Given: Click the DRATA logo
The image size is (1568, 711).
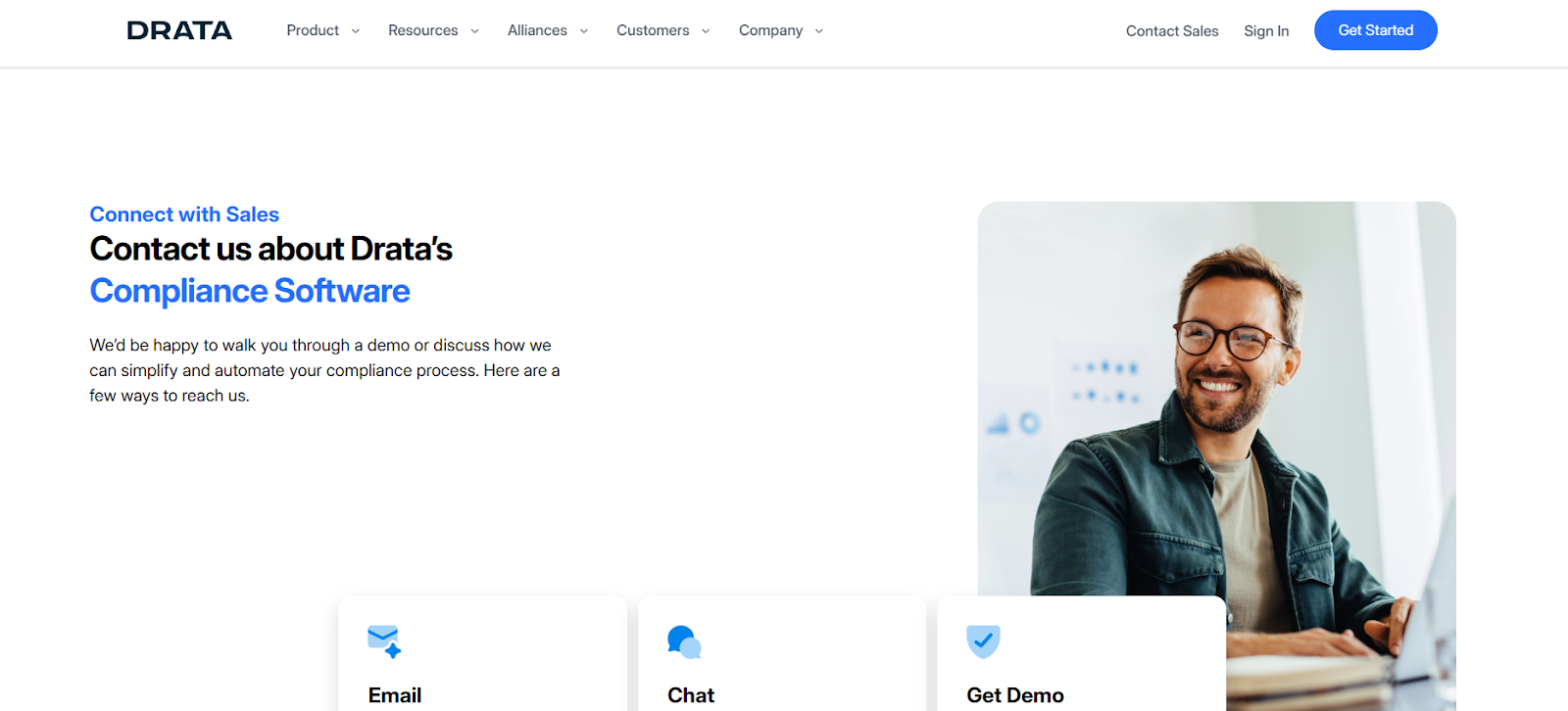Looking at the screenshot, I should click(179, 30).
